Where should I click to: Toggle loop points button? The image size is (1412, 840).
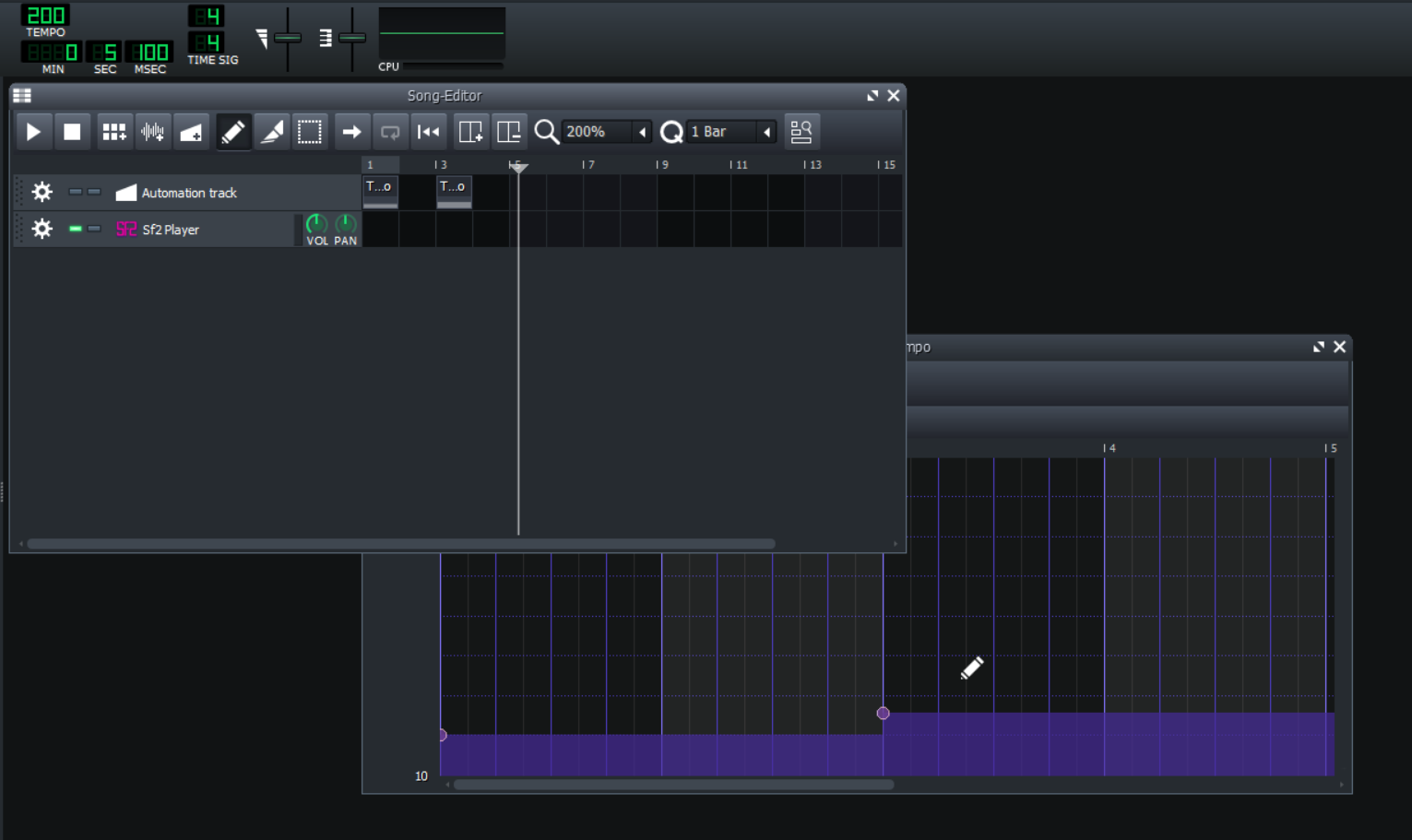[x=390, y=132]
